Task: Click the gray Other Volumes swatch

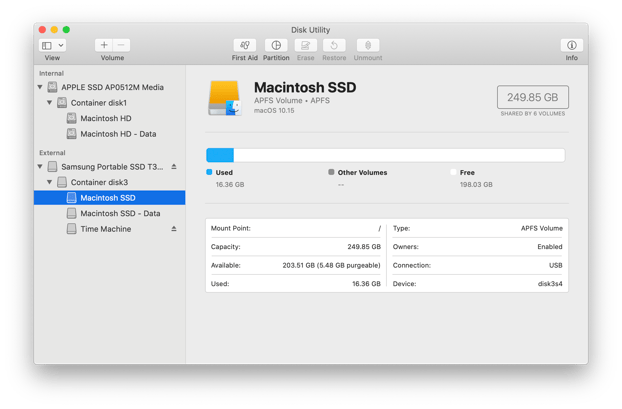Action: [x=331, y=172]
